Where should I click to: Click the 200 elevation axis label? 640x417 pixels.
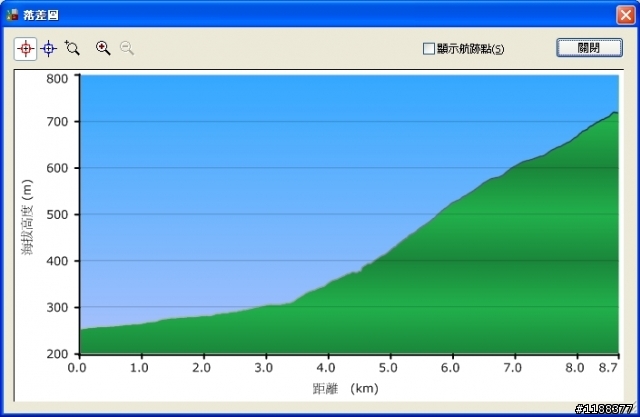[57, 354]
